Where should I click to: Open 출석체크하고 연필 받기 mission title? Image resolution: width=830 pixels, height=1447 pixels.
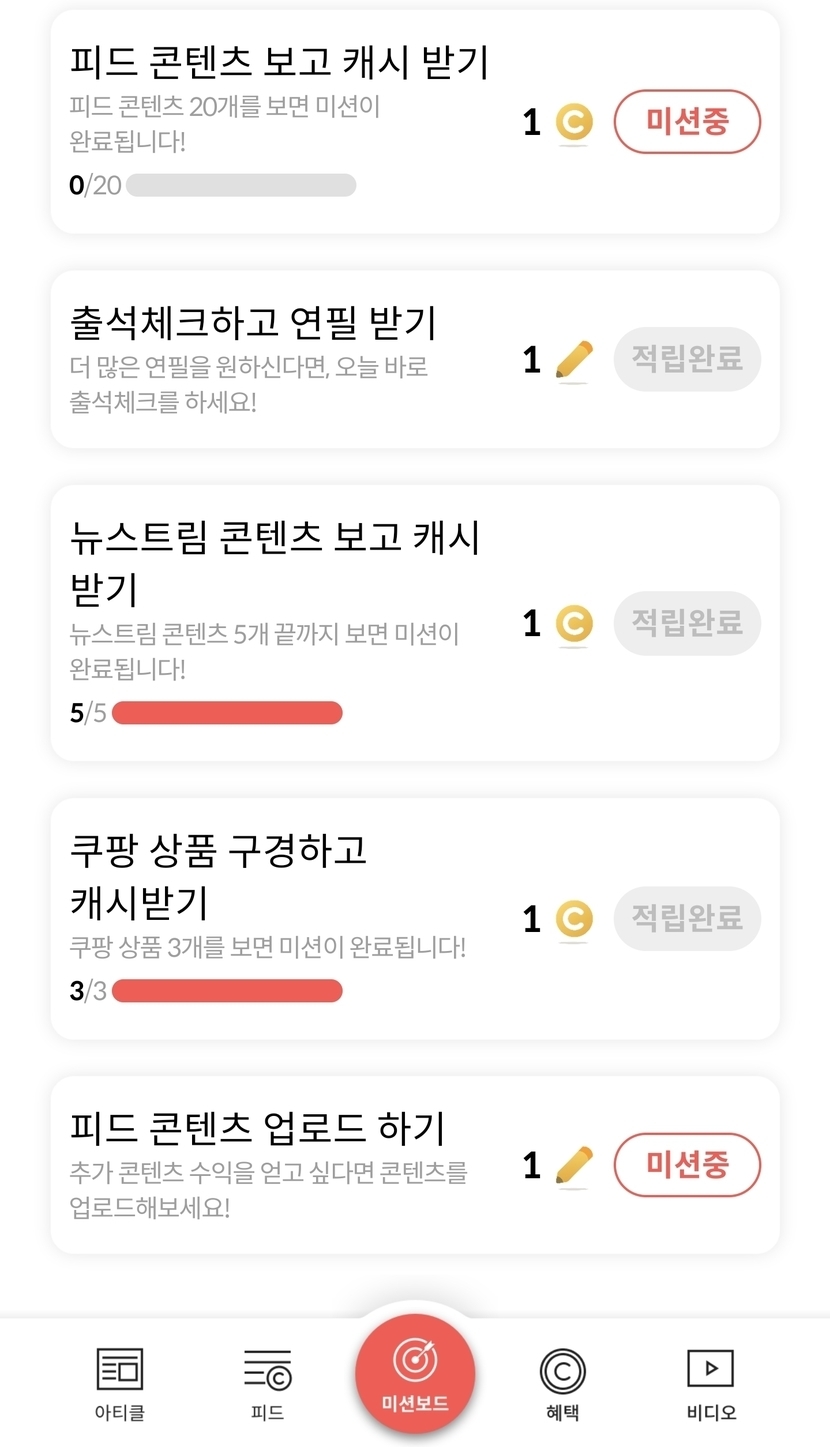253,323
